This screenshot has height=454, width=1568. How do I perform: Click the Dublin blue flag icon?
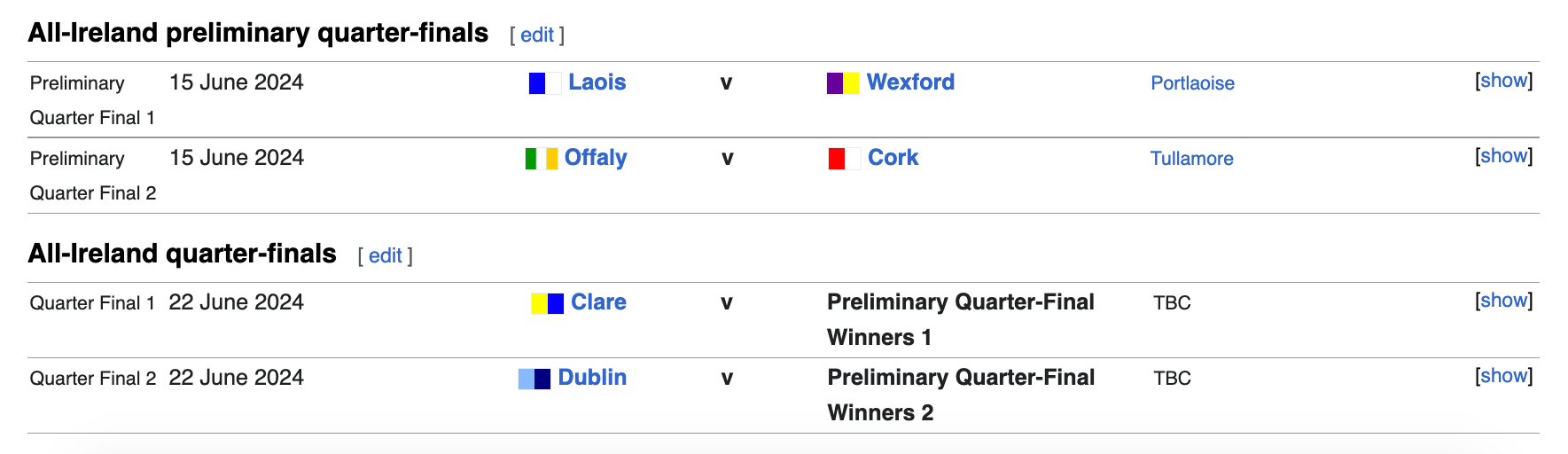click(x=534, y=379)
